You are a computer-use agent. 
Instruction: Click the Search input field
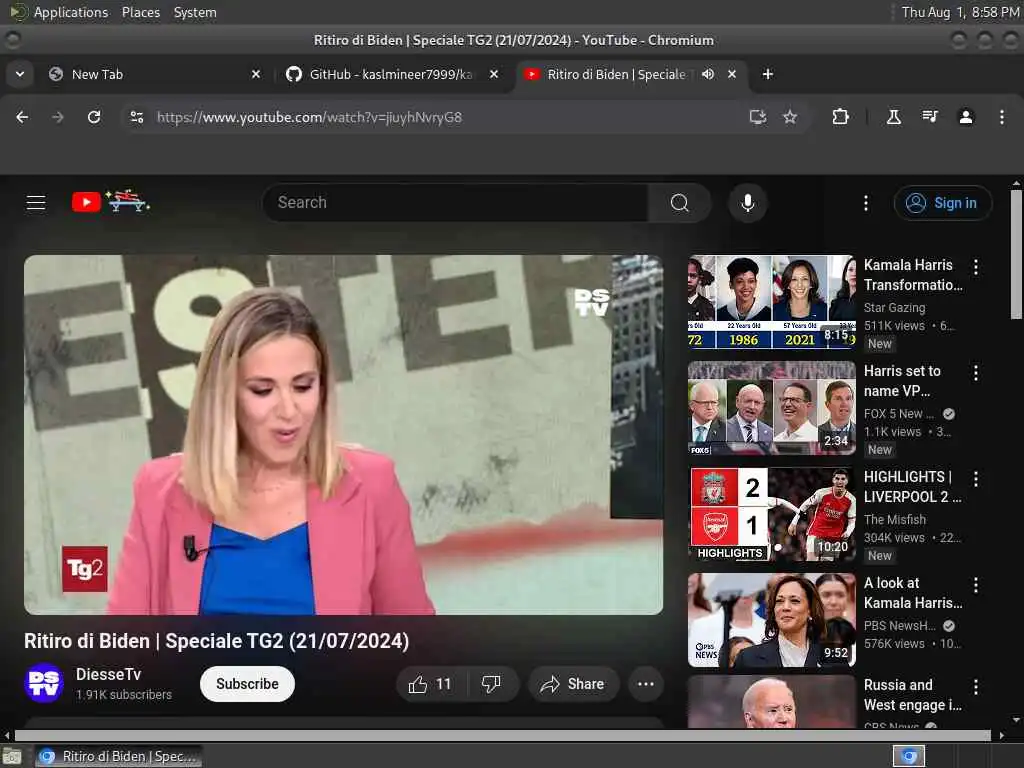point(455,203)
